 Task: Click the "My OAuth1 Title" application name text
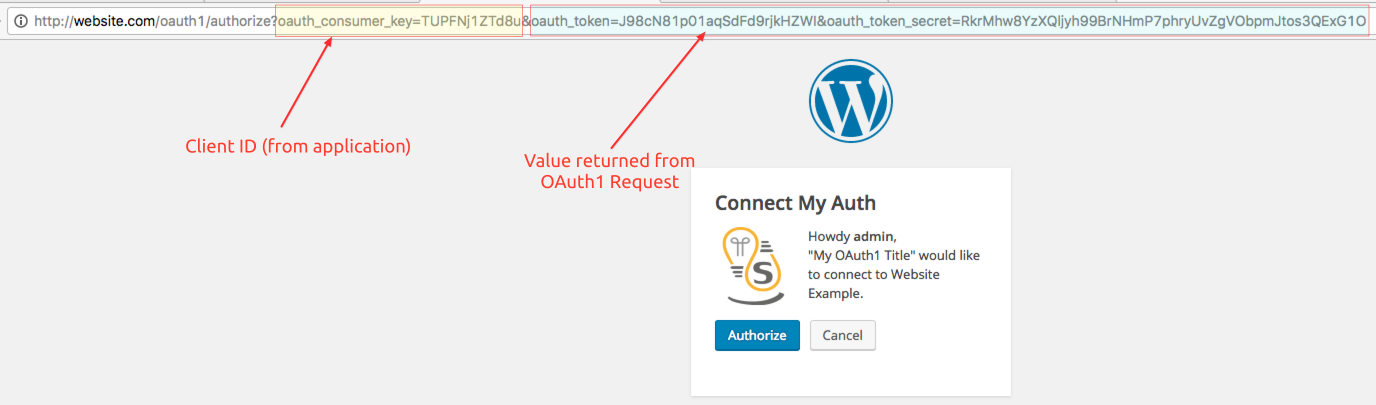coord(863,255)
